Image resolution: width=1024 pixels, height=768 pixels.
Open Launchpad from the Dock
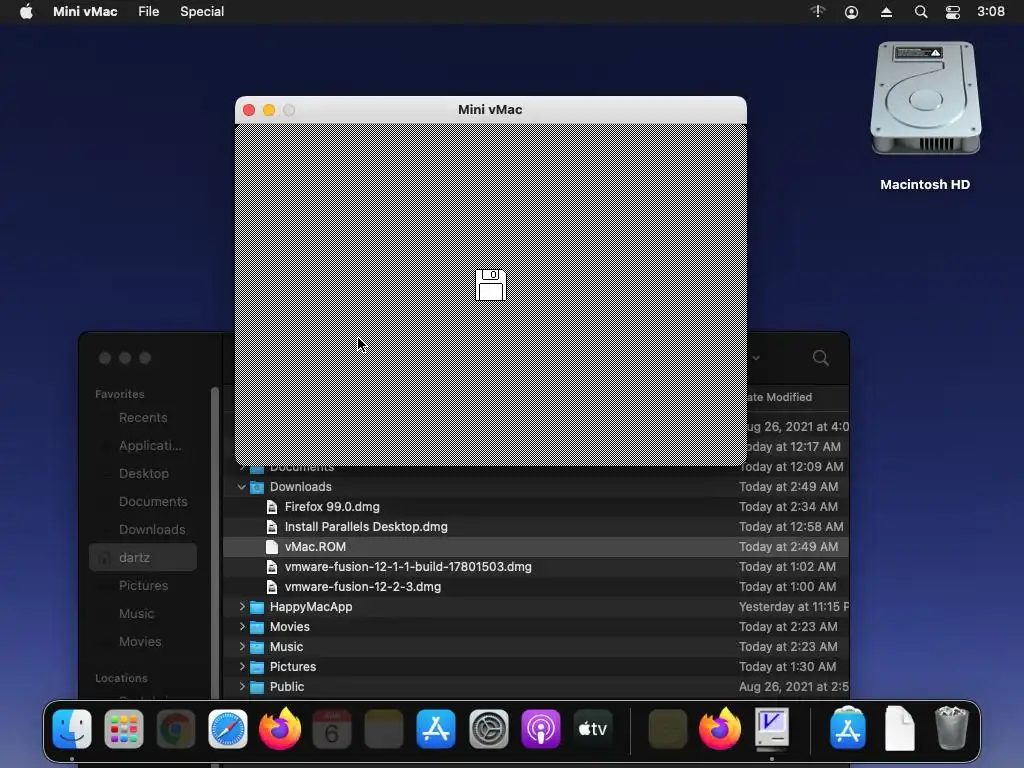(x=123, y=729)
